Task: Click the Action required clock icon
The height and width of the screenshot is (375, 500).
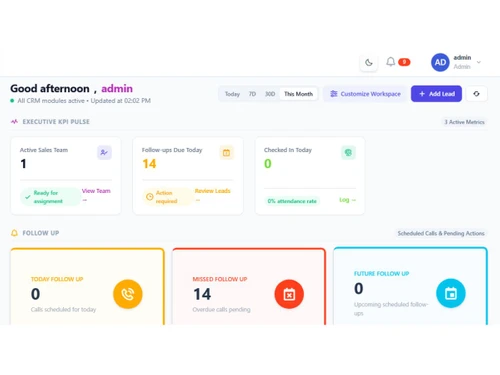Action: [150, 197]
